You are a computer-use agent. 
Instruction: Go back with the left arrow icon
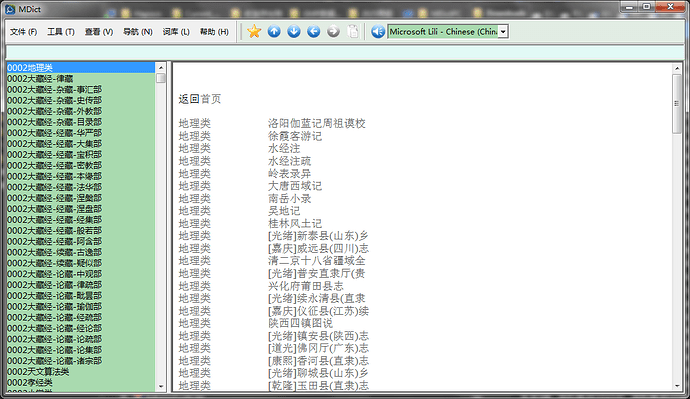click(313, 31)
